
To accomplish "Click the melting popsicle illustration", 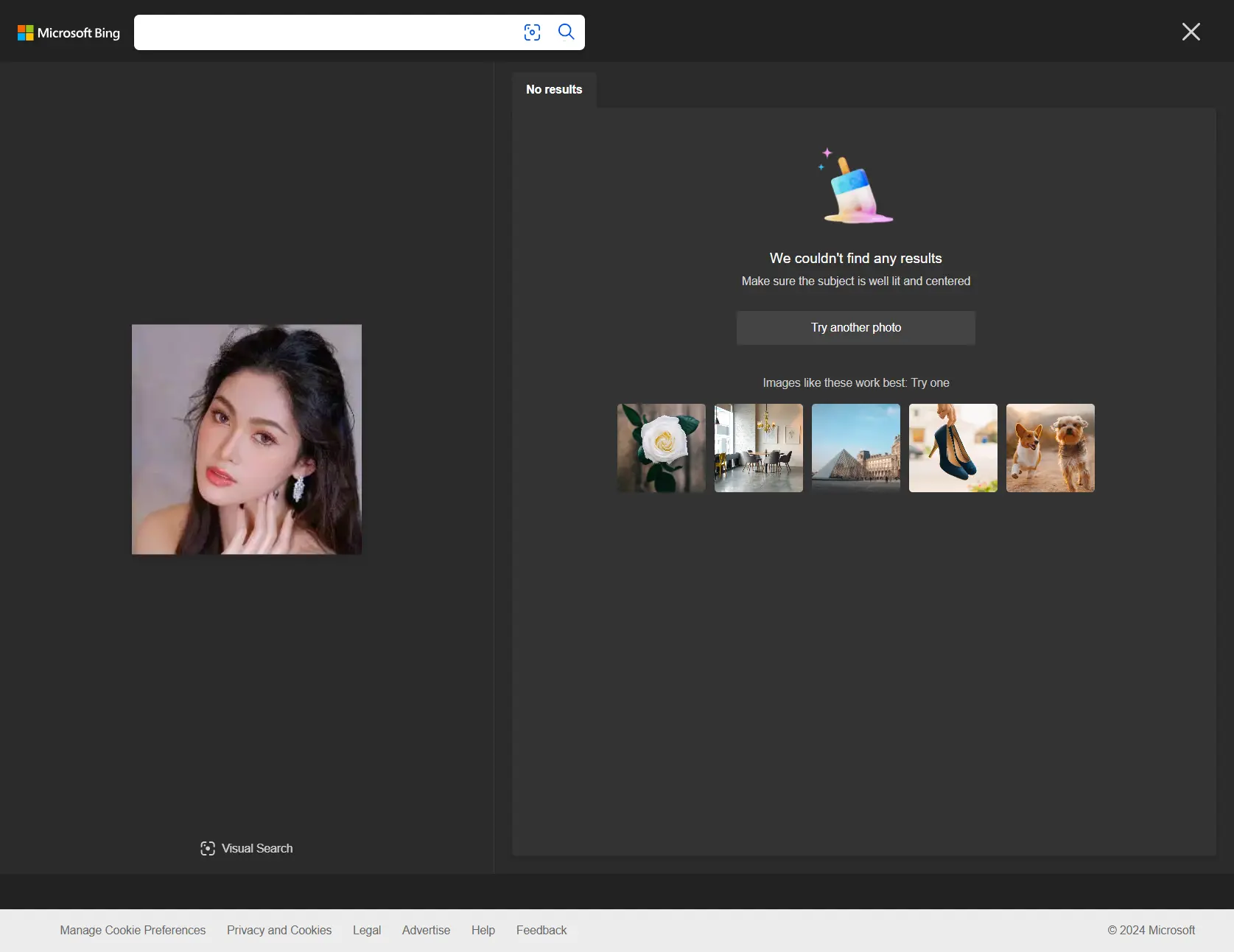I will pos(855,186).
